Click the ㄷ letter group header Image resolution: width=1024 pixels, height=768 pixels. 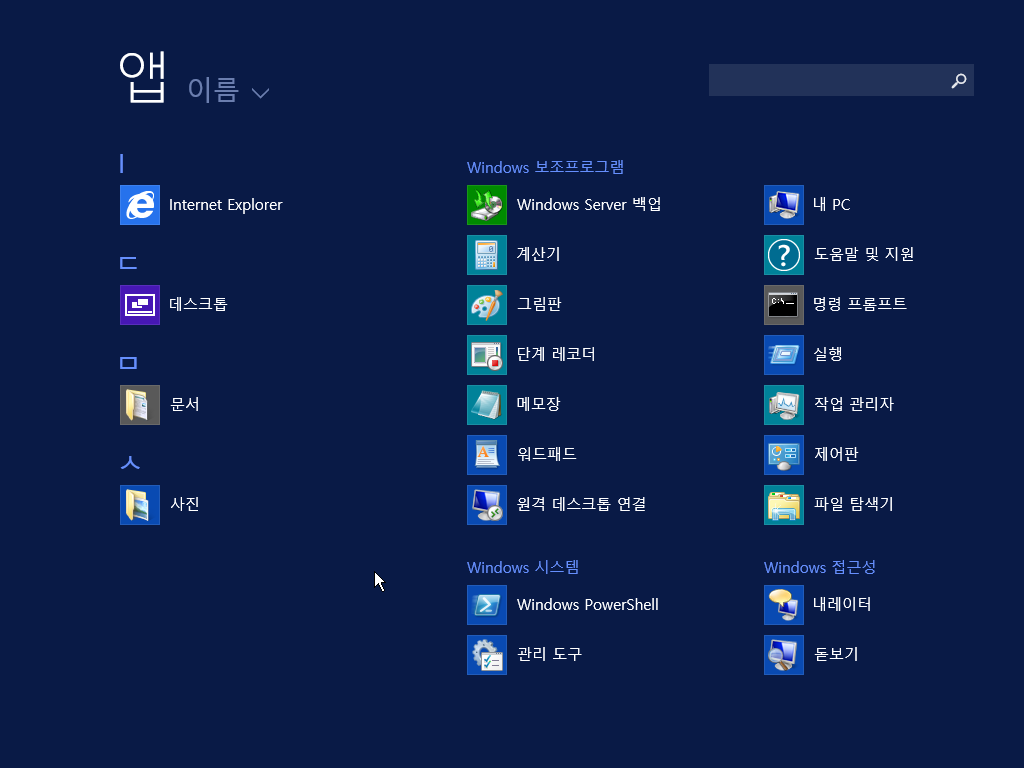(129, 263)
